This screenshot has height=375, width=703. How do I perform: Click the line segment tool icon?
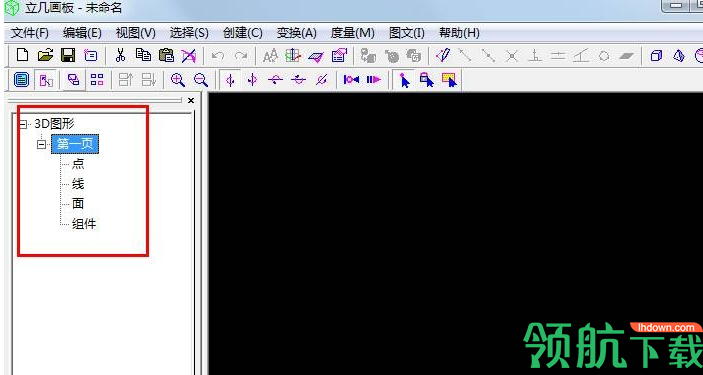(465, 56)
